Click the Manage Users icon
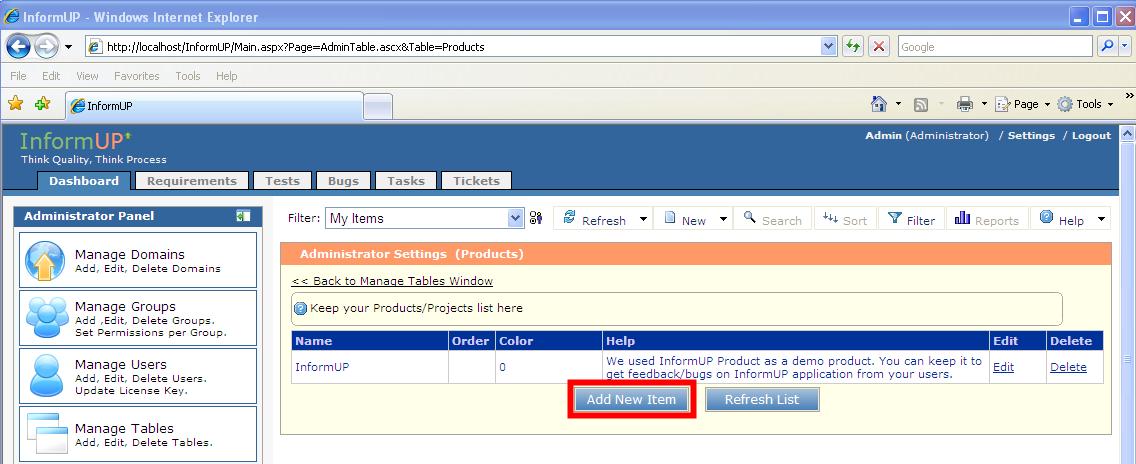Viewport: 1136px width, 464px height. (x=46, y=376)
